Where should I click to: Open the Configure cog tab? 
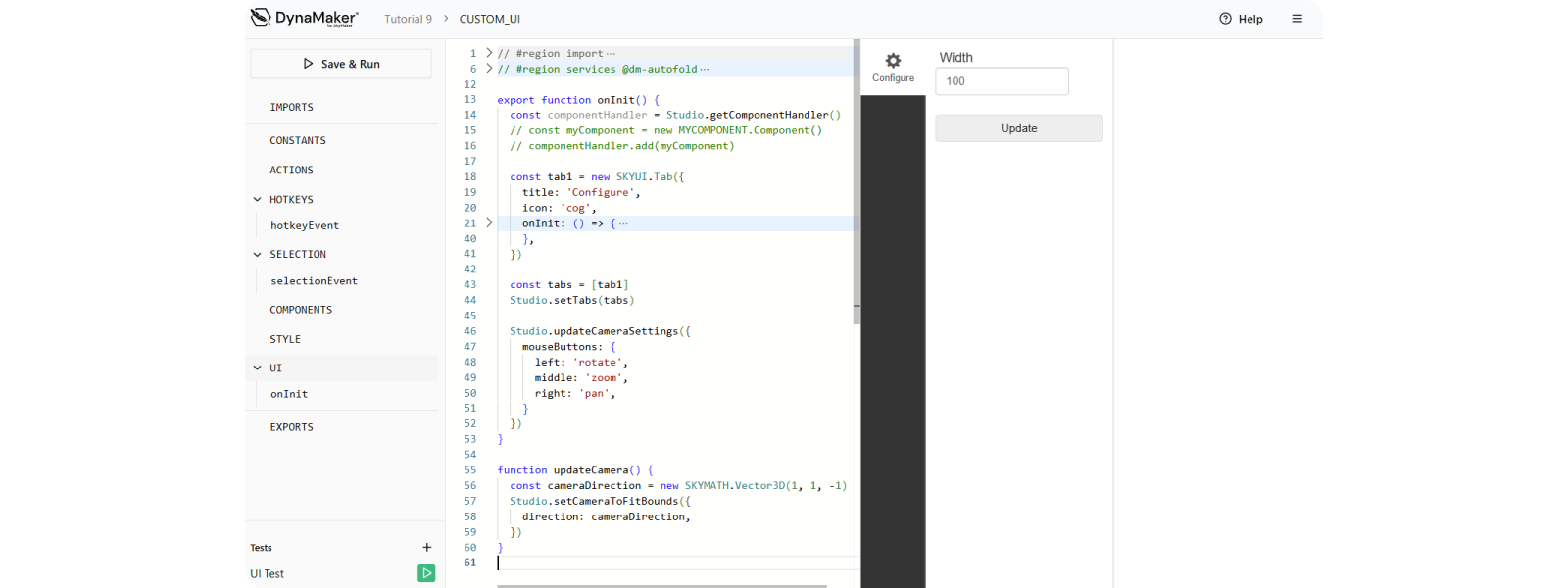(x=893, y=67)
